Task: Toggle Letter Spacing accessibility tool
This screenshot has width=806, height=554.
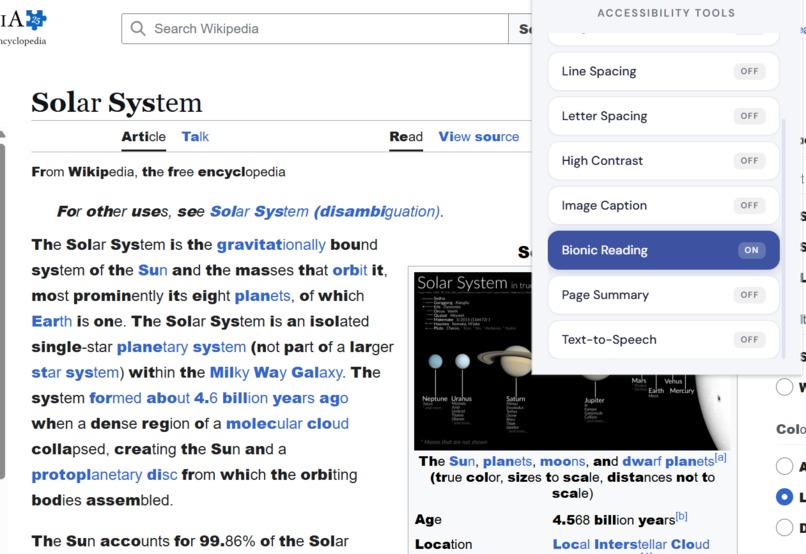Action: [663, 116]
